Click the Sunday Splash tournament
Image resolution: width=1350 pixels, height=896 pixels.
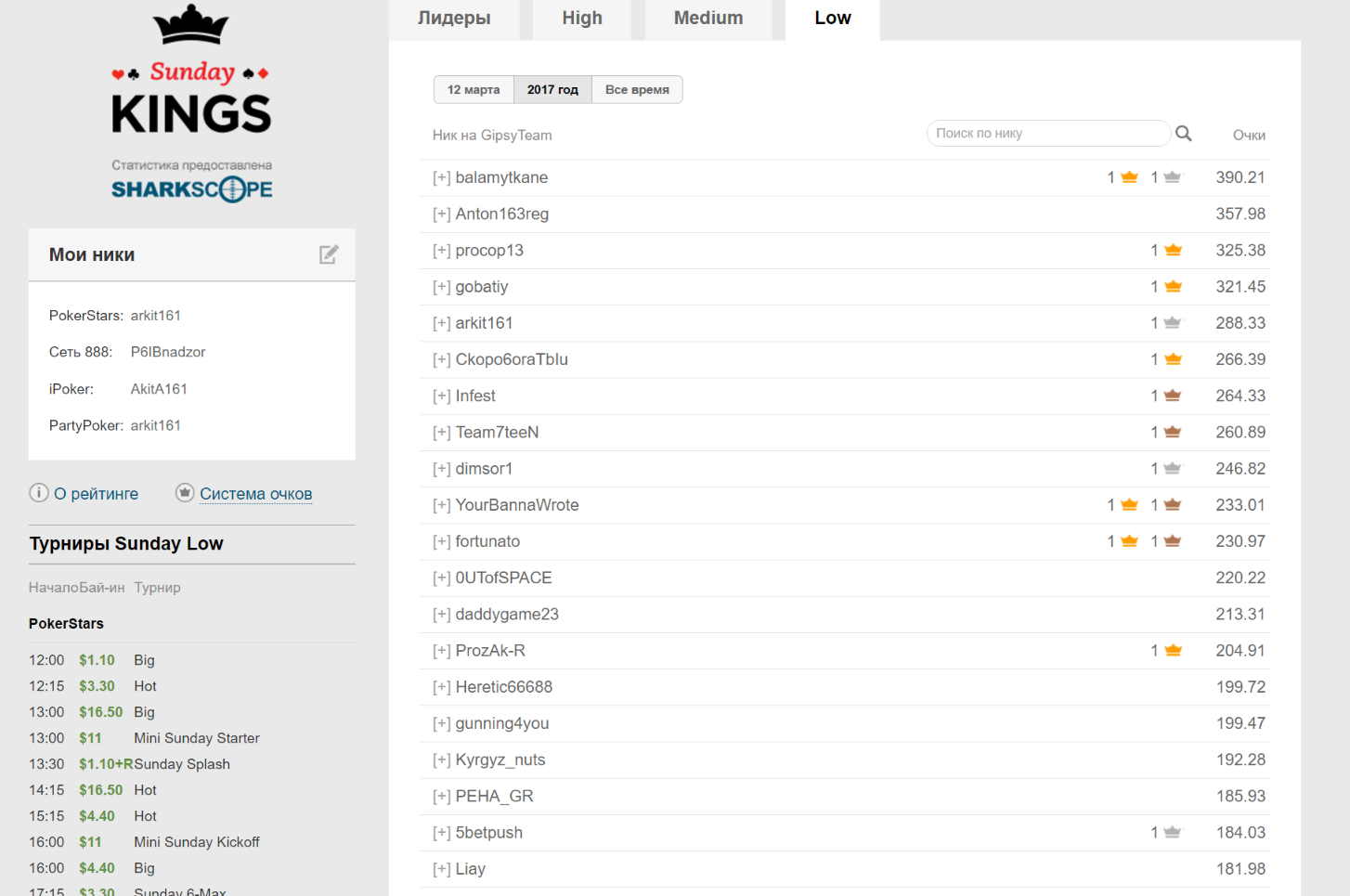coord(182,764)
